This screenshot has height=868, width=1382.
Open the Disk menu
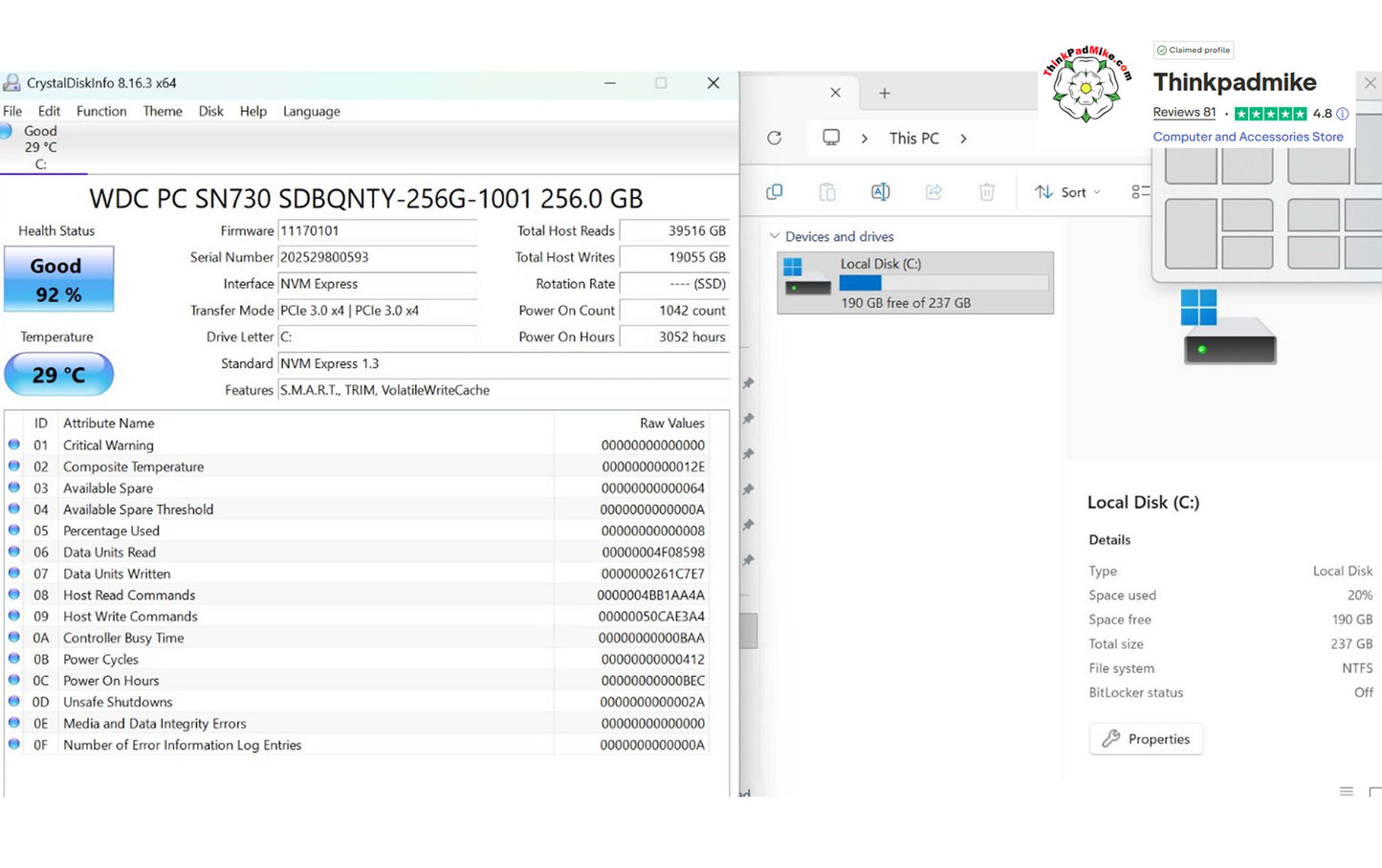tap(211, 111)
